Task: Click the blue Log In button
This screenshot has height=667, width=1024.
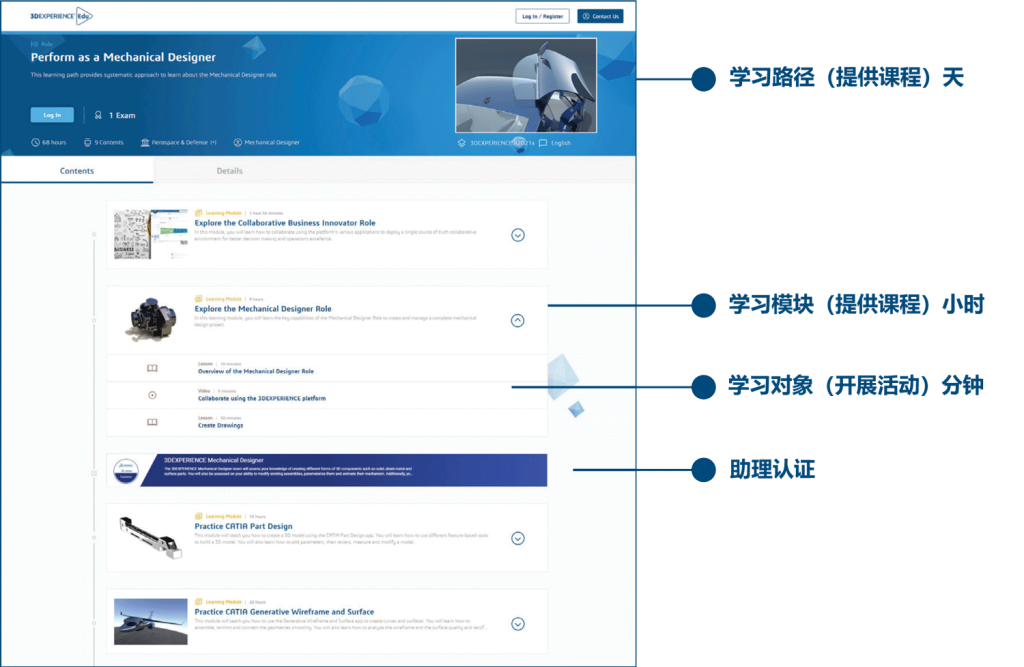Action: [x=52, y=115]
